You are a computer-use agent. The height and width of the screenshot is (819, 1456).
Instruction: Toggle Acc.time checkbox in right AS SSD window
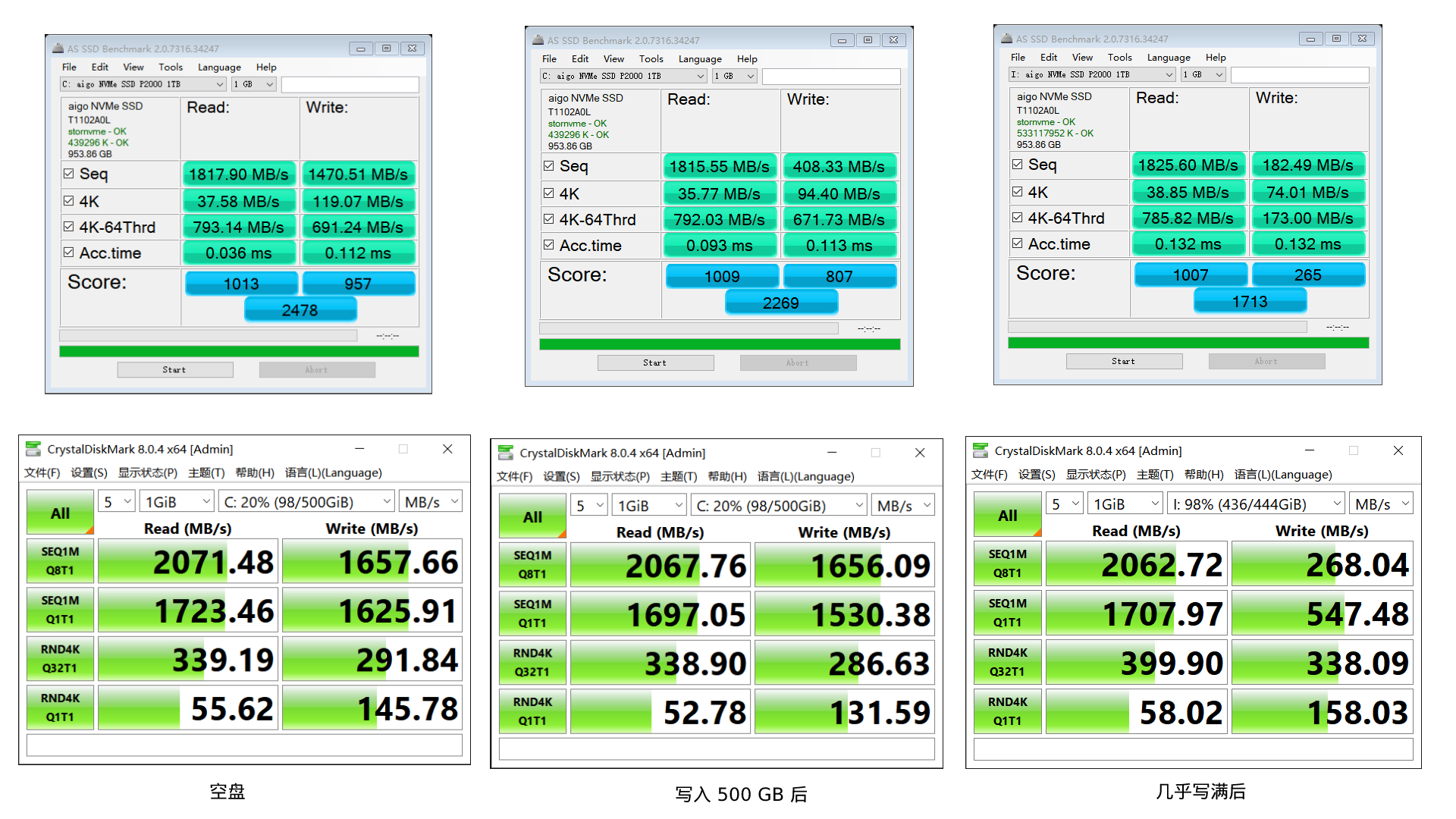coord(1018,243)
